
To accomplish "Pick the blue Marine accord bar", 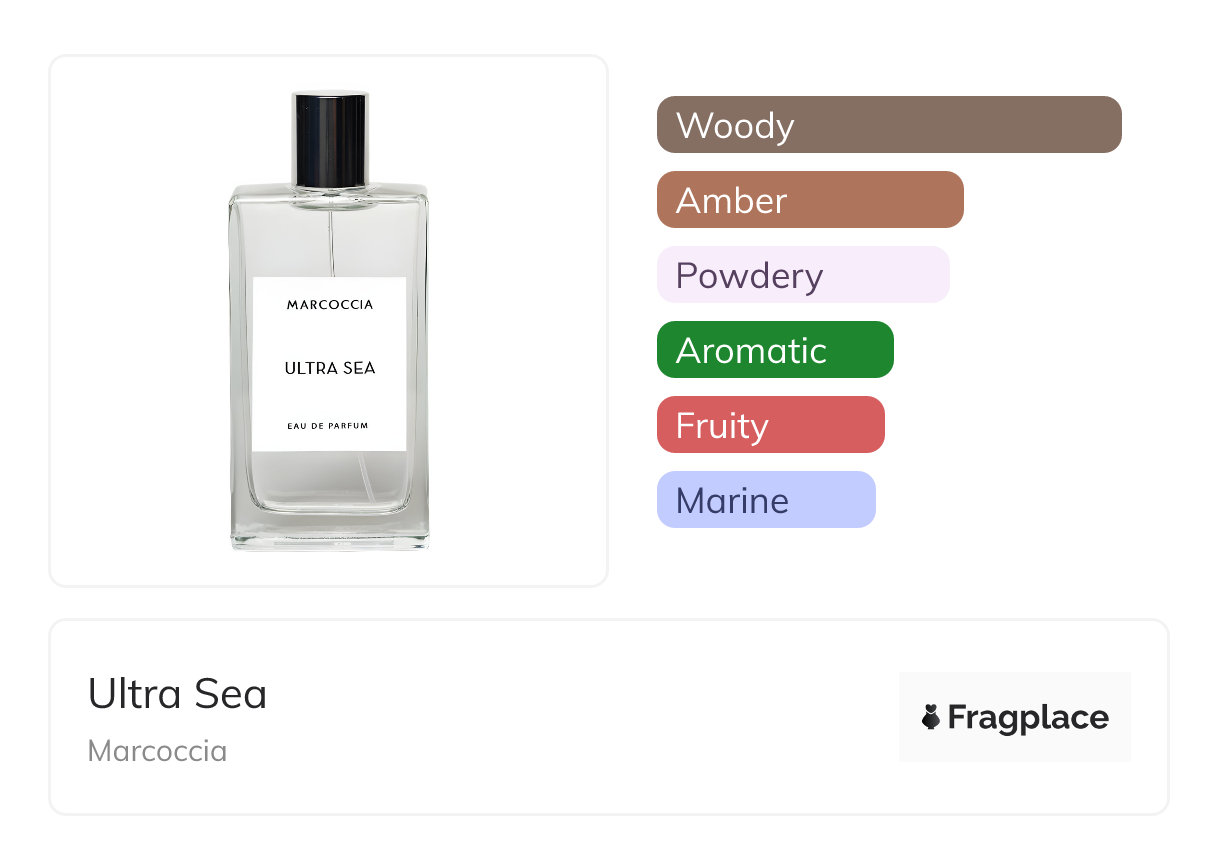I will (x=765, y=500).
